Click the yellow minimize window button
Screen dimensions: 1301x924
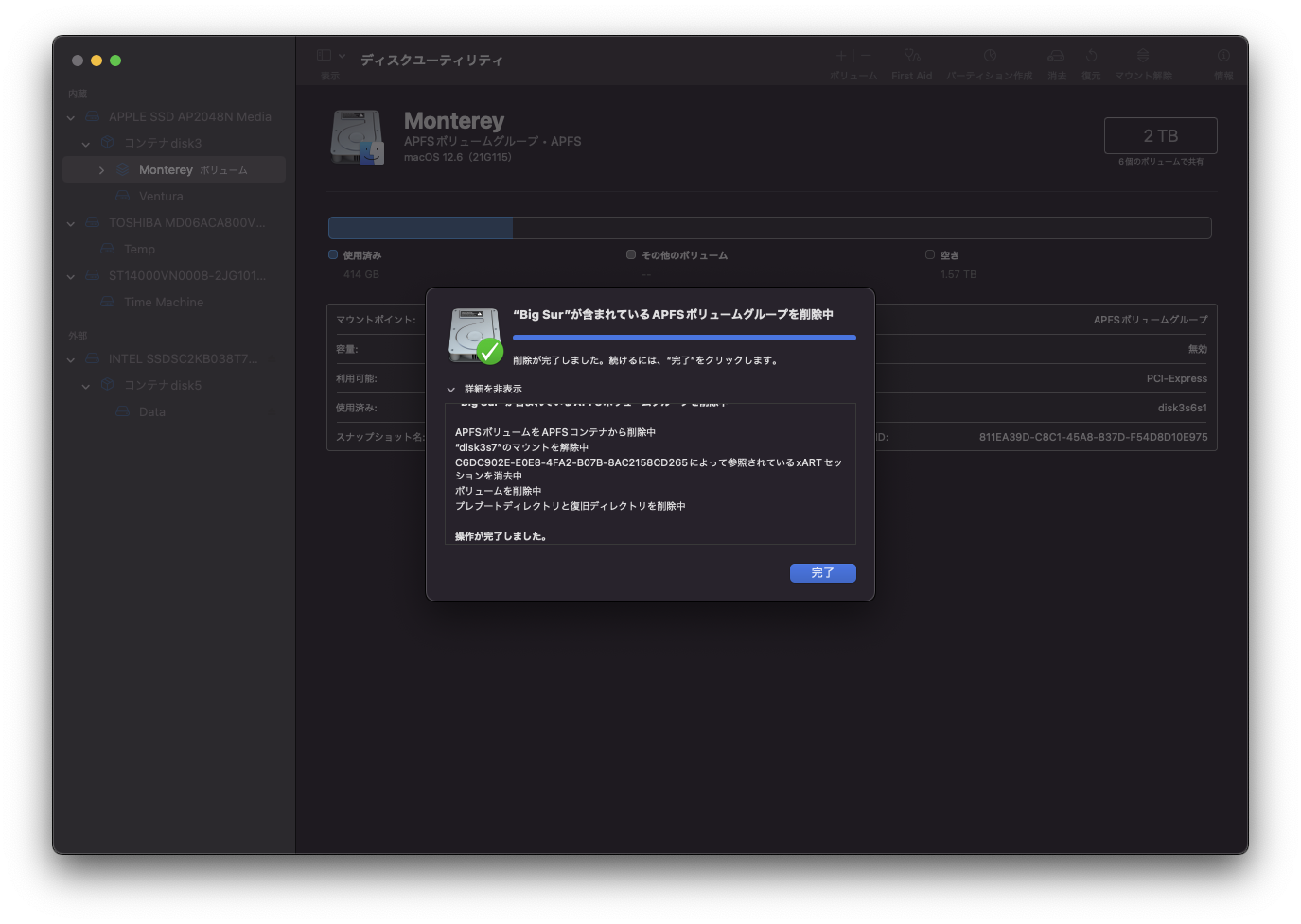(97, 61)
